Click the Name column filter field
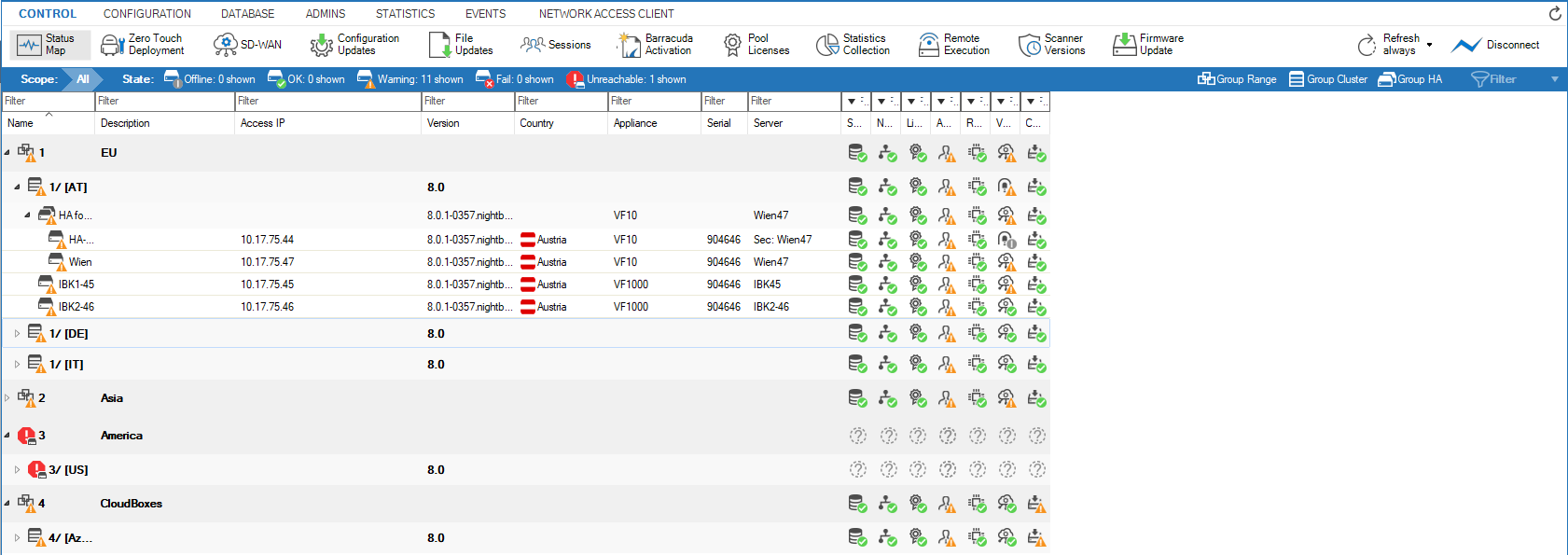This screenshot has width=1568, height=555. (49, 101)
